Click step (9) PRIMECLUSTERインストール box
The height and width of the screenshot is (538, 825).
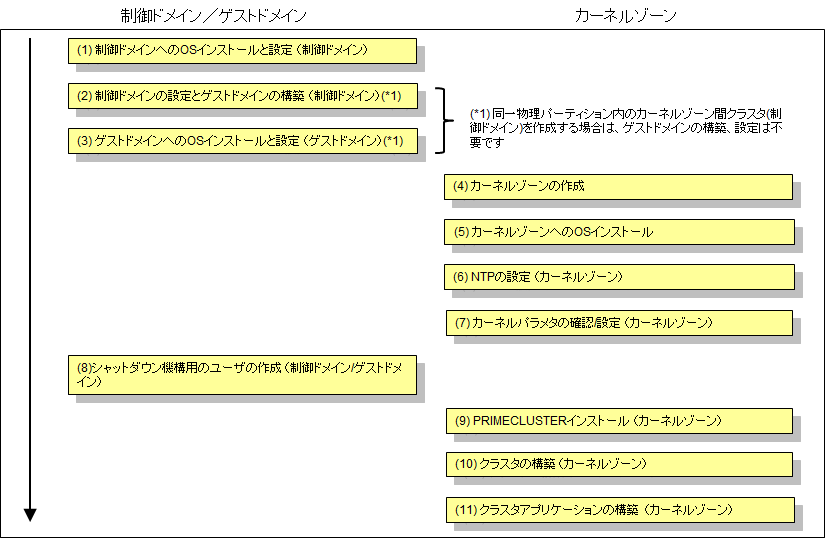pos(619,421)
